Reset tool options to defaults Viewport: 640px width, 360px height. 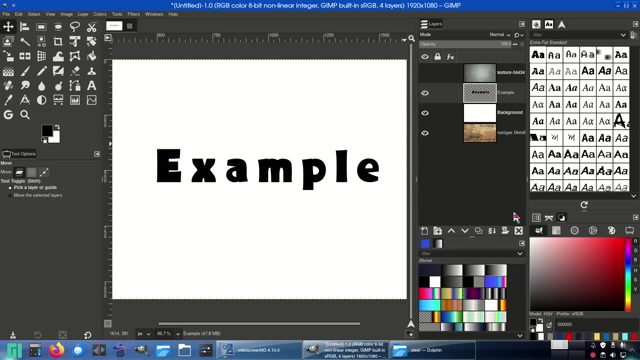click(87, 336)
